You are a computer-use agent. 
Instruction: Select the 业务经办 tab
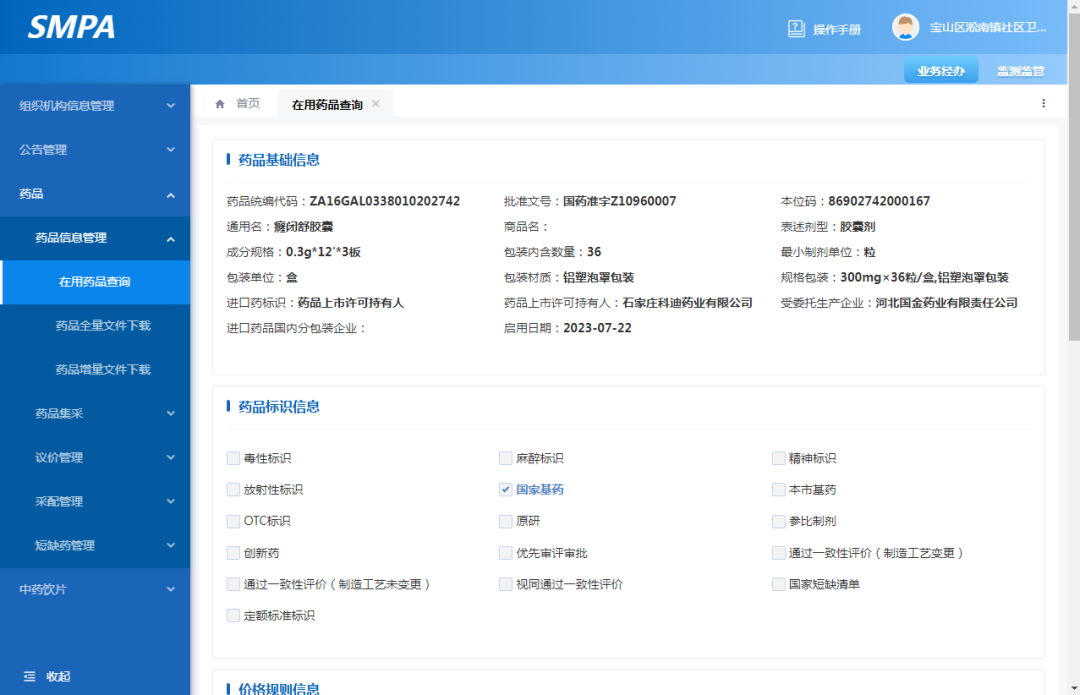pyautogui.click(x=940, y=70)
